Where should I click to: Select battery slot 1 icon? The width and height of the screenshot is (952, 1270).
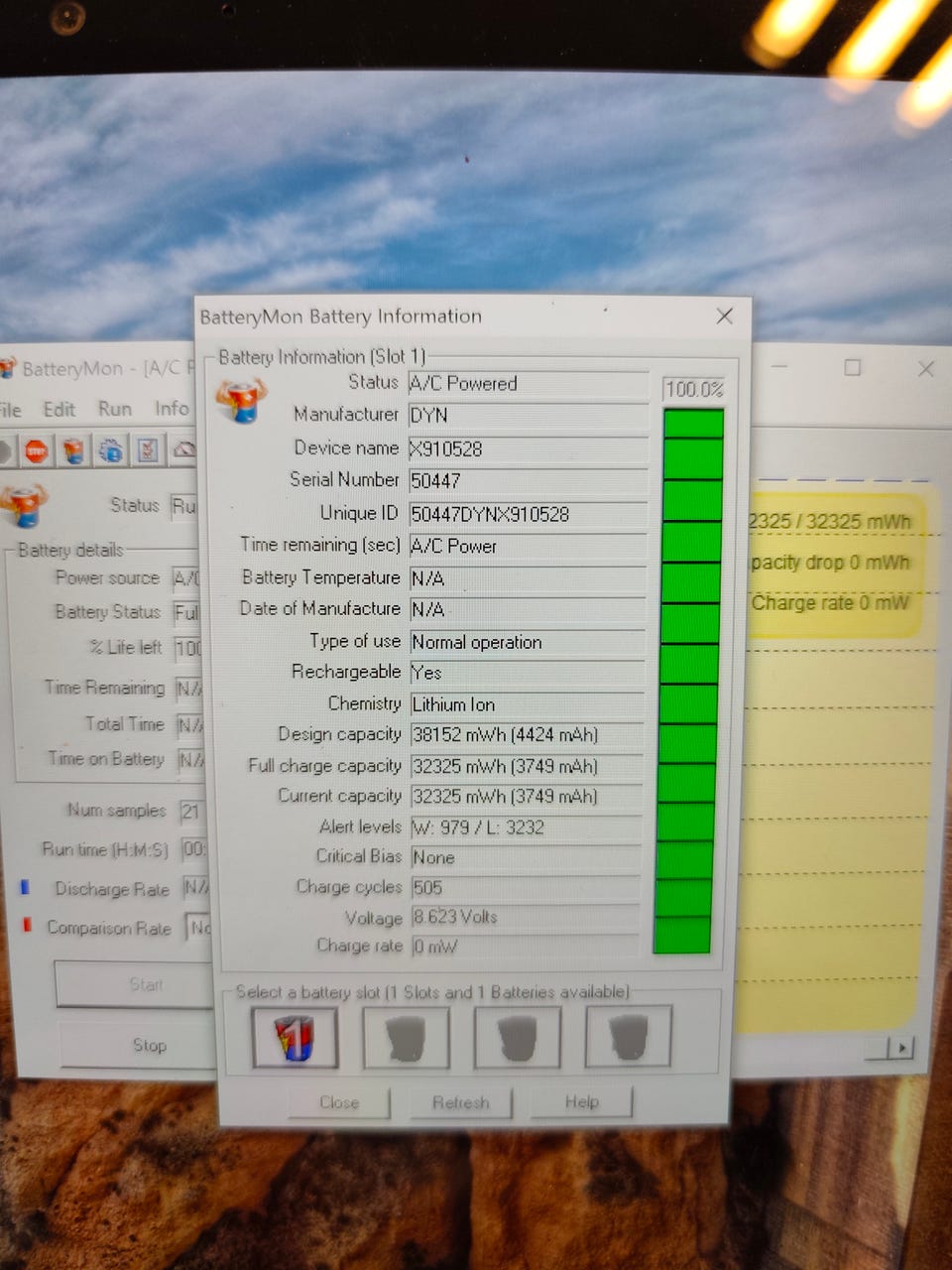pyautogui.click(x=295, y=1038)
